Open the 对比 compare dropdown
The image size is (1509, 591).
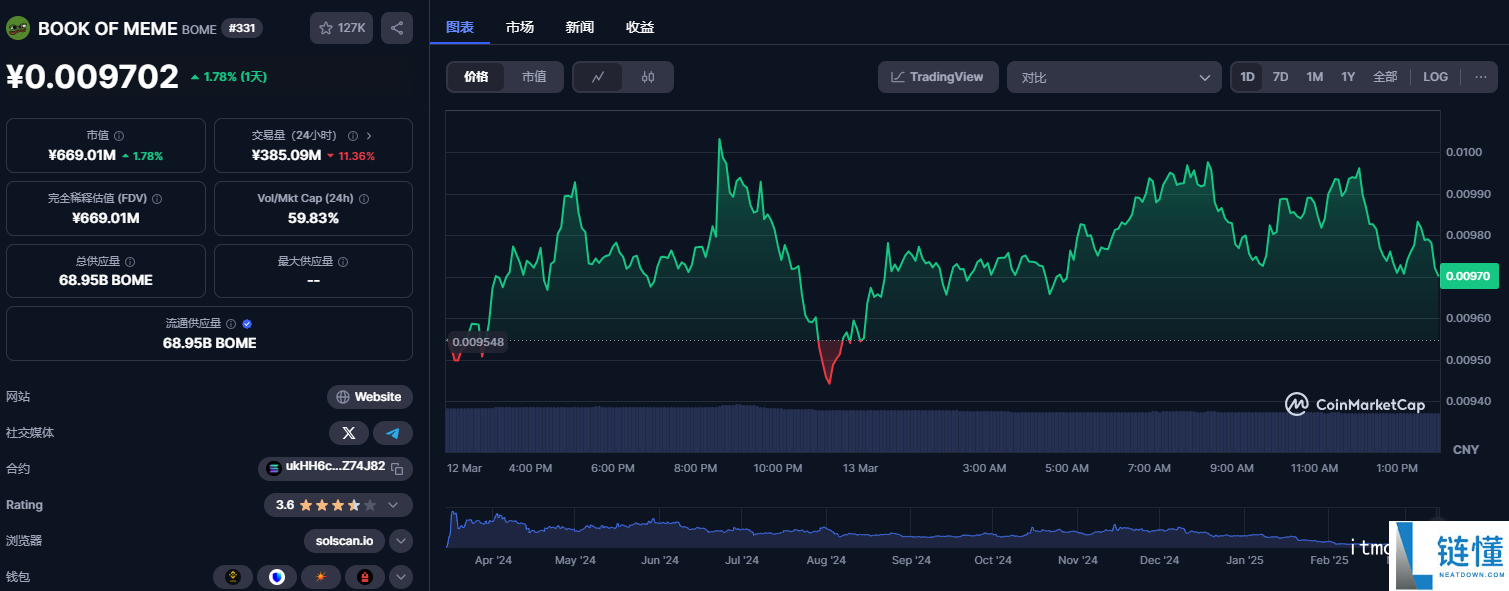(1114, 77)
